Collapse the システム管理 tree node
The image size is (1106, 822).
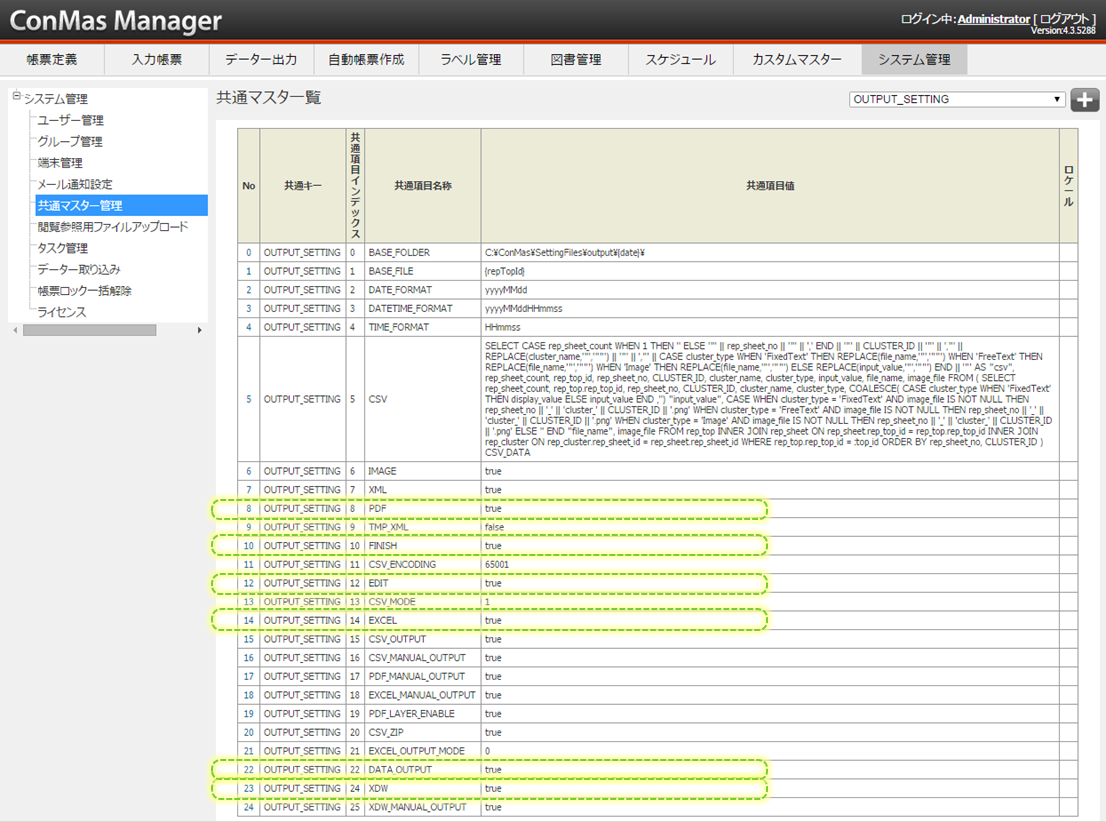[16, 97]
